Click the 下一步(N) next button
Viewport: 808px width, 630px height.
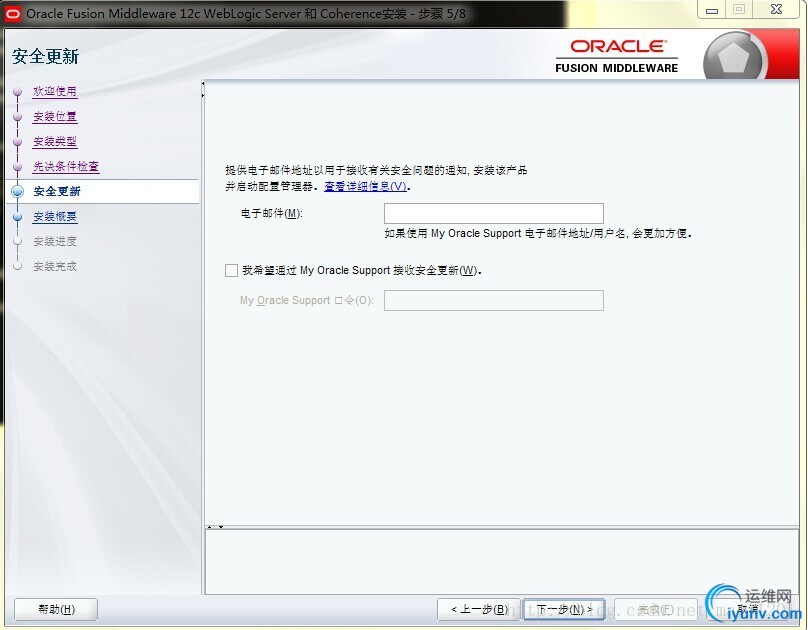[564, 609]
